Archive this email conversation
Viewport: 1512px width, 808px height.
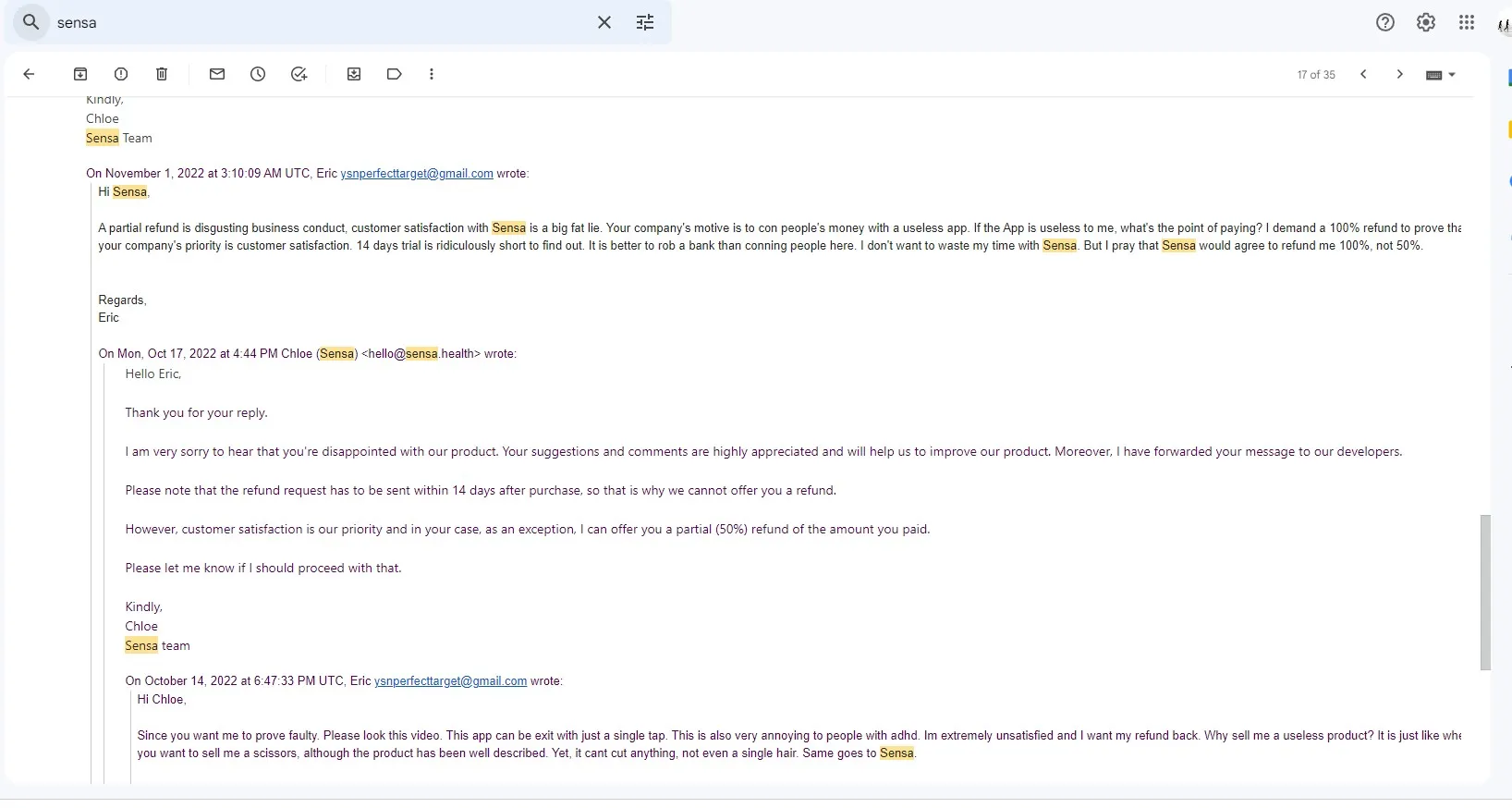click(x=80, y=74)
